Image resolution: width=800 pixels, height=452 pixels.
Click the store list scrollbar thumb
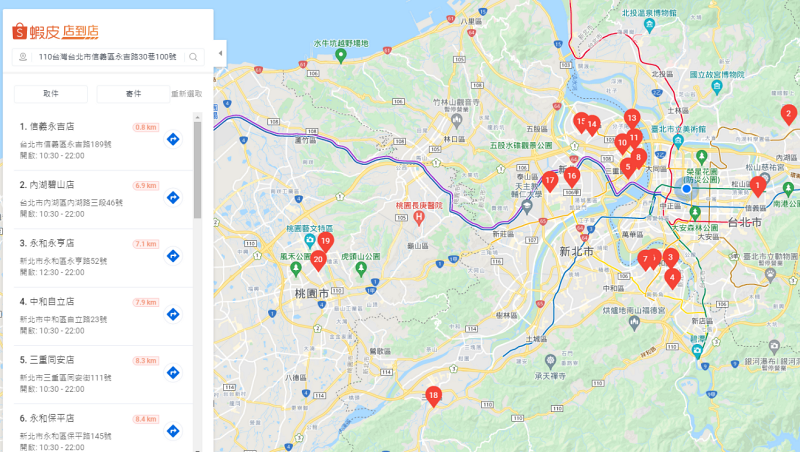[x=197, y=170]
